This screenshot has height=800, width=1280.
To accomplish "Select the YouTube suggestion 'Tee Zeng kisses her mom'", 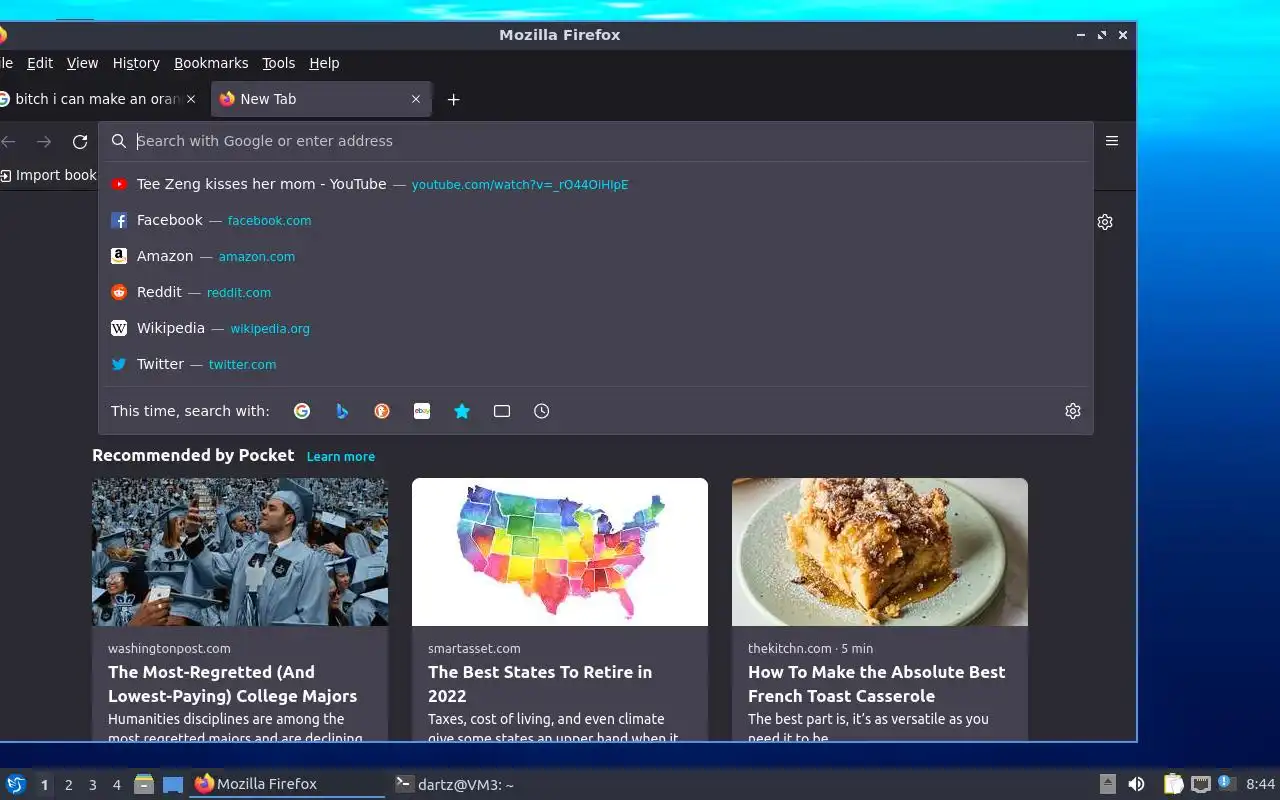I will pyautogui.click(x=595, y=184).
